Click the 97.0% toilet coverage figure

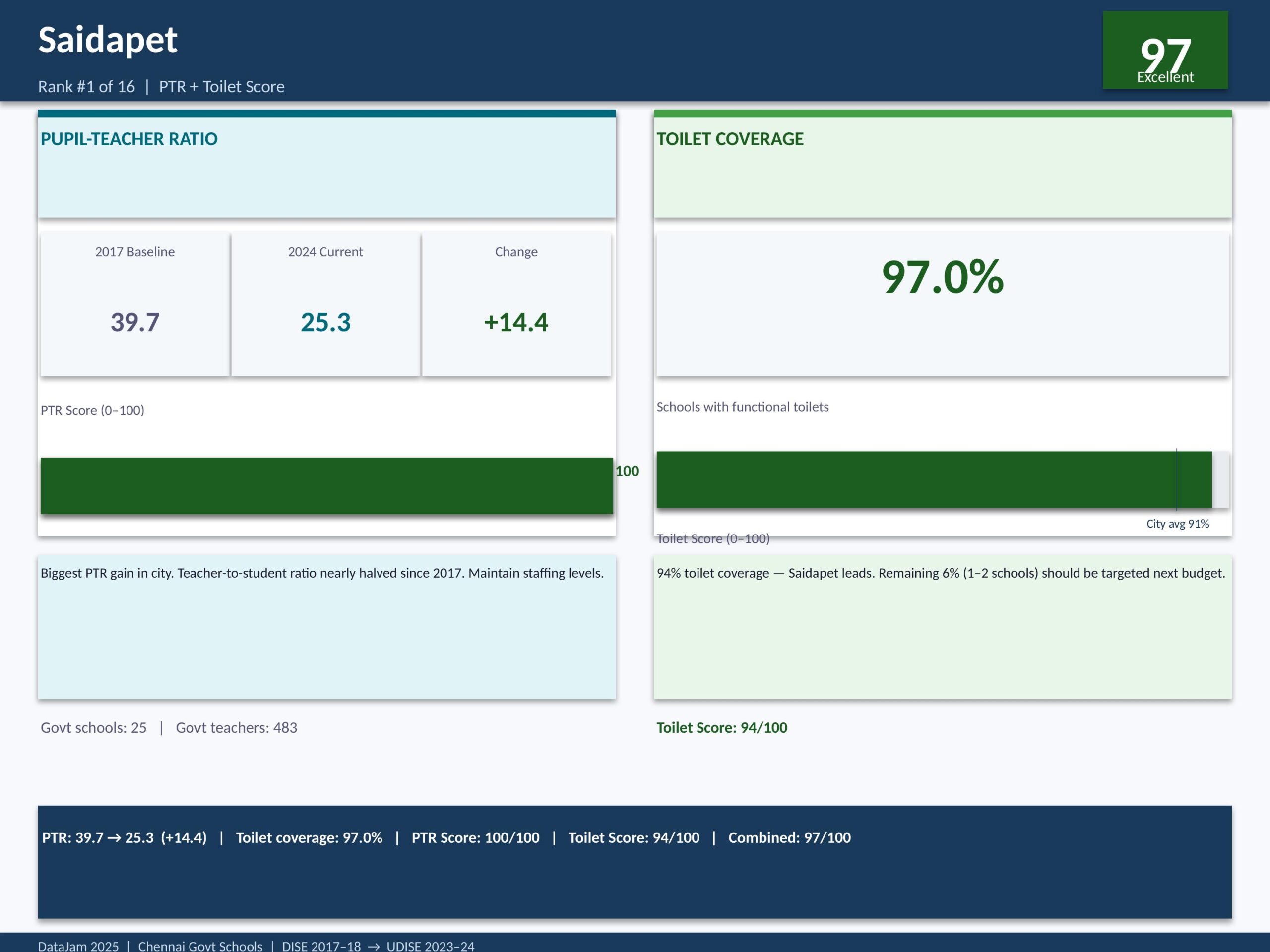pos(942,277)
